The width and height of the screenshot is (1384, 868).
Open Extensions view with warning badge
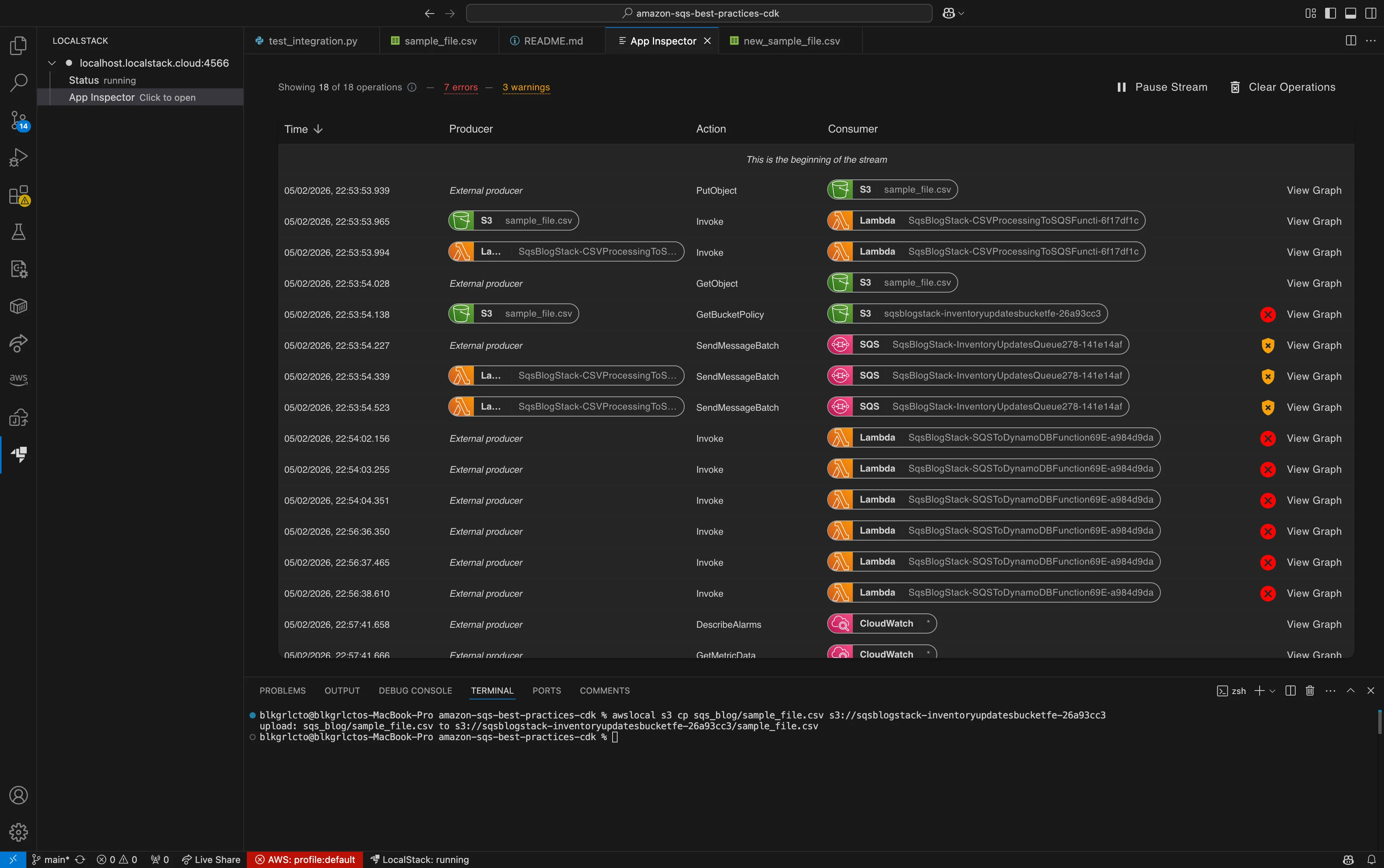pos(18,195)
